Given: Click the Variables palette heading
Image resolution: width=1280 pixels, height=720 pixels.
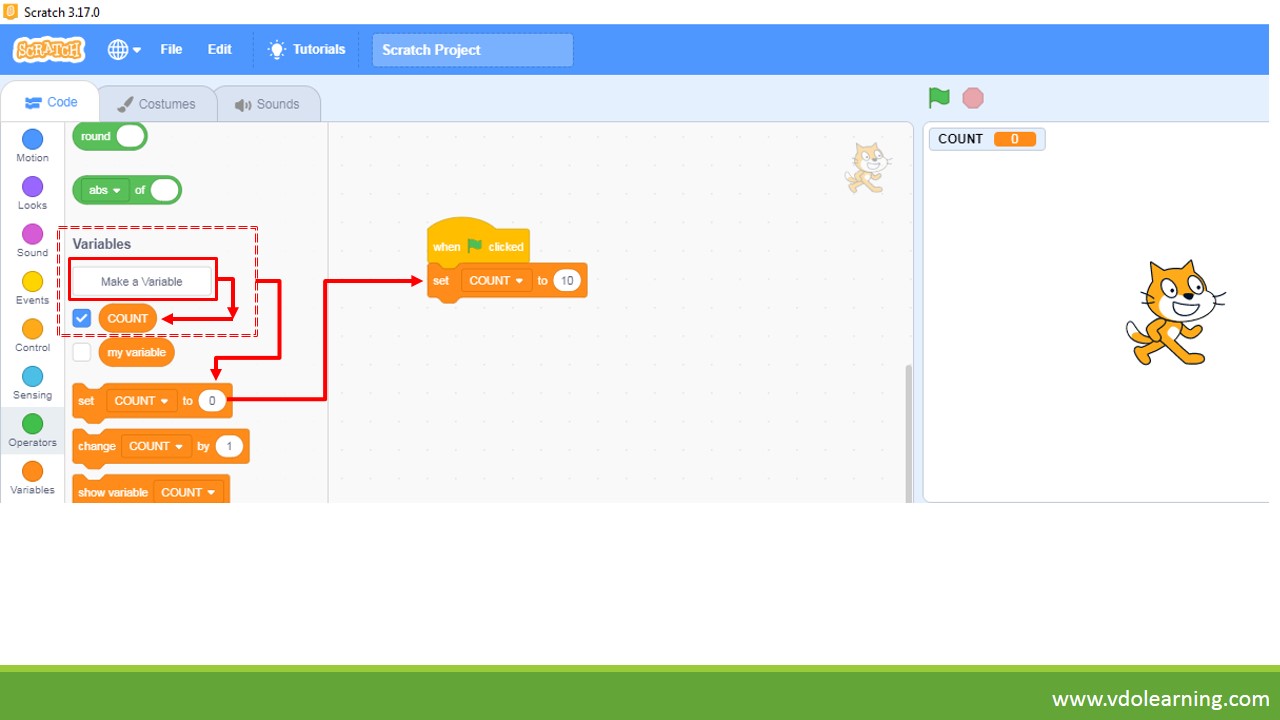Looking at the screenshot, I should point(102,244).
